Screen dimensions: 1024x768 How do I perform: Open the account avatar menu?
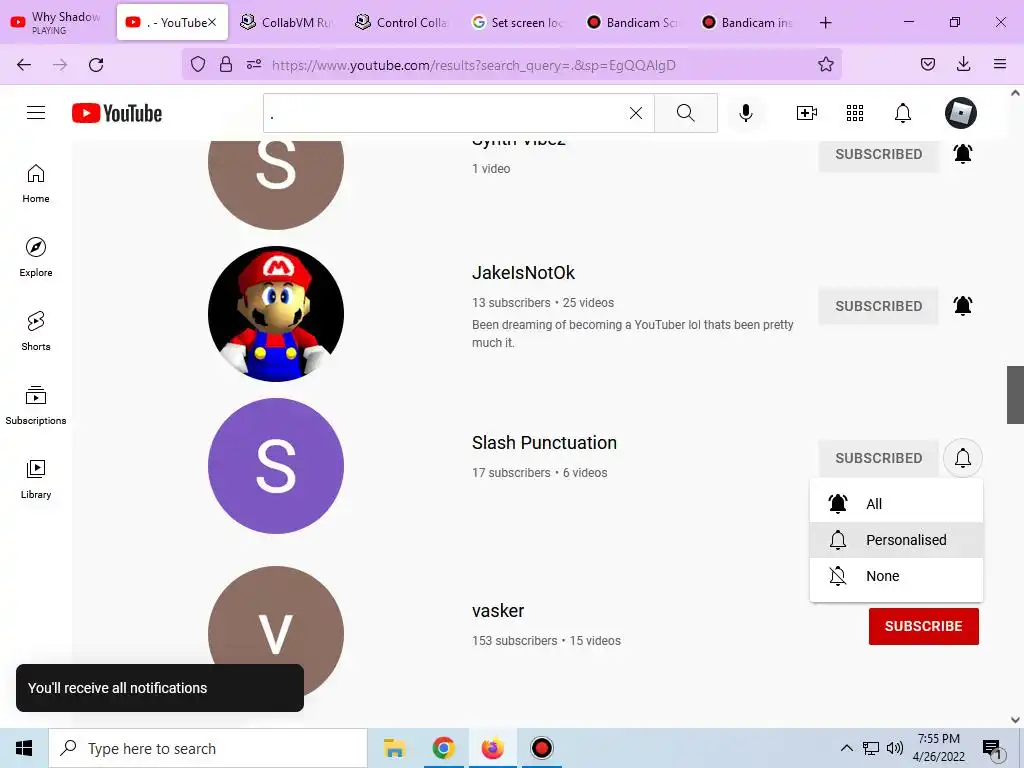click(x=961, y=113)
